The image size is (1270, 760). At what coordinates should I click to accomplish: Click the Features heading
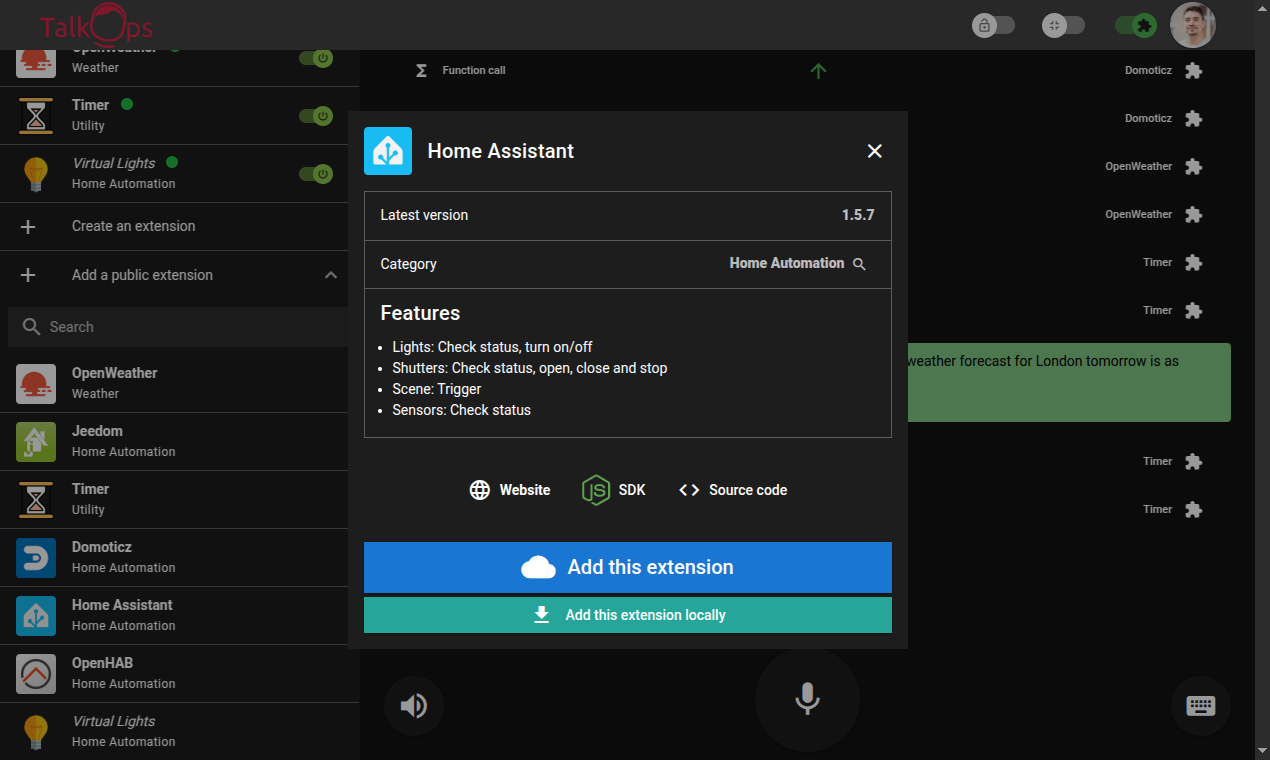[x=420, y=313]
